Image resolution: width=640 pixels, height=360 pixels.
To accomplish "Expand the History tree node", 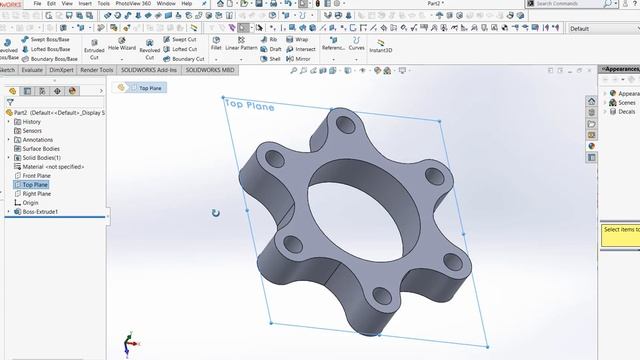I will [9, 122].
